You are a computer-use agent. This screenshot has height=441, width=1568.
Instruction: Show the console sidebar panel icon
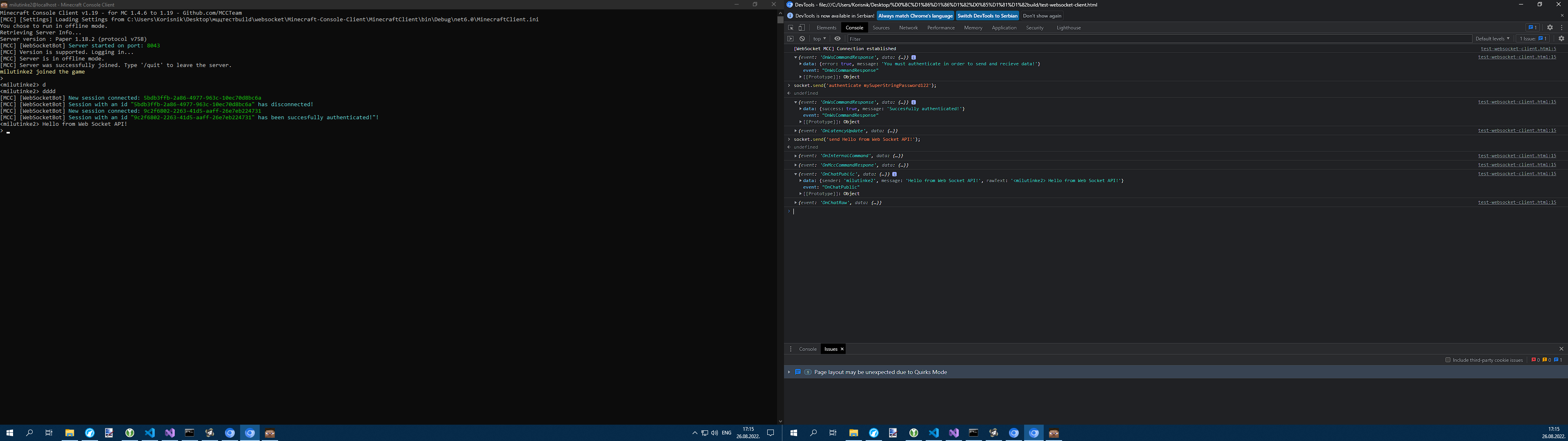791,38
